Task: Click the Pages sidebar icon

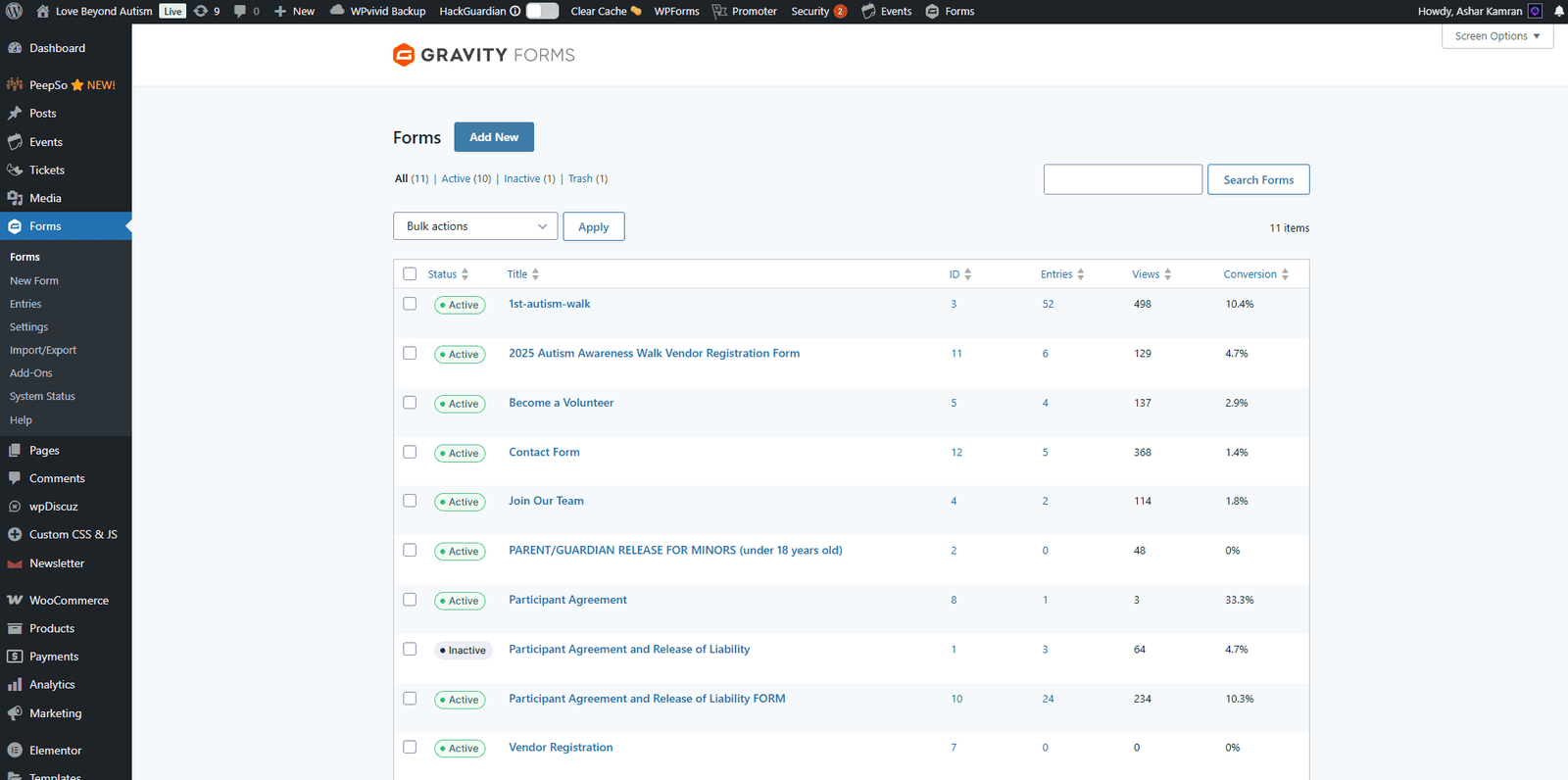Action: click(x=15, y=451)
